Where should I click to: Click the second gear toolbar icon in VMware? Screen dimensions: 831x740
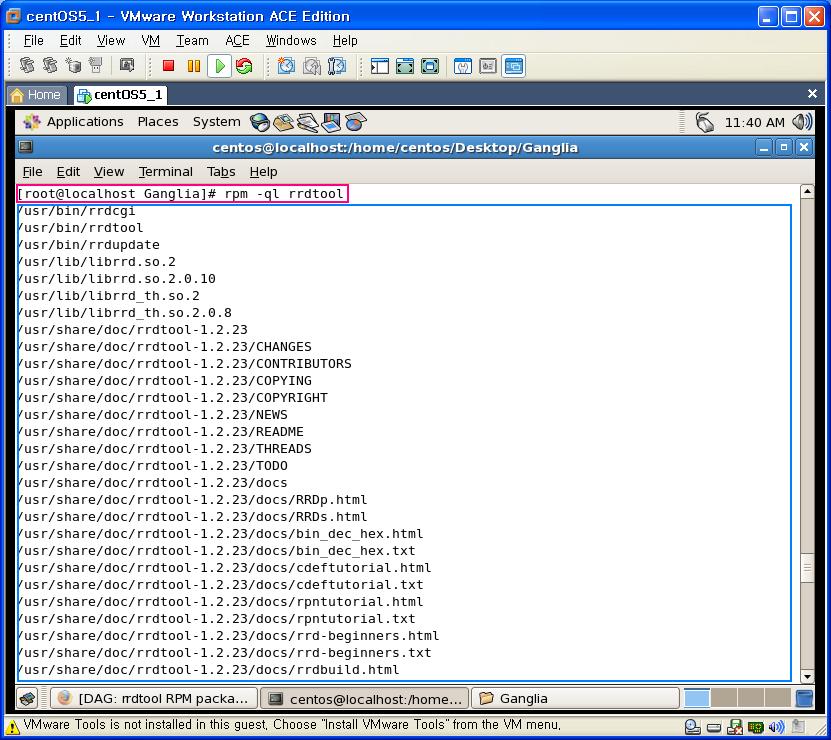(50, 65)
